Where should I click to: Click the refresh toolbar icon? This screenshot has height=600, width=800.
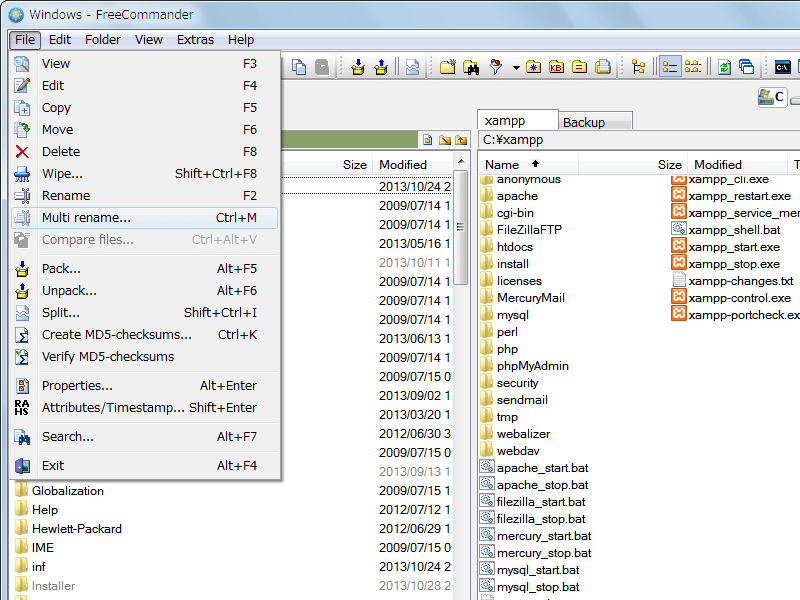[724, 67]
